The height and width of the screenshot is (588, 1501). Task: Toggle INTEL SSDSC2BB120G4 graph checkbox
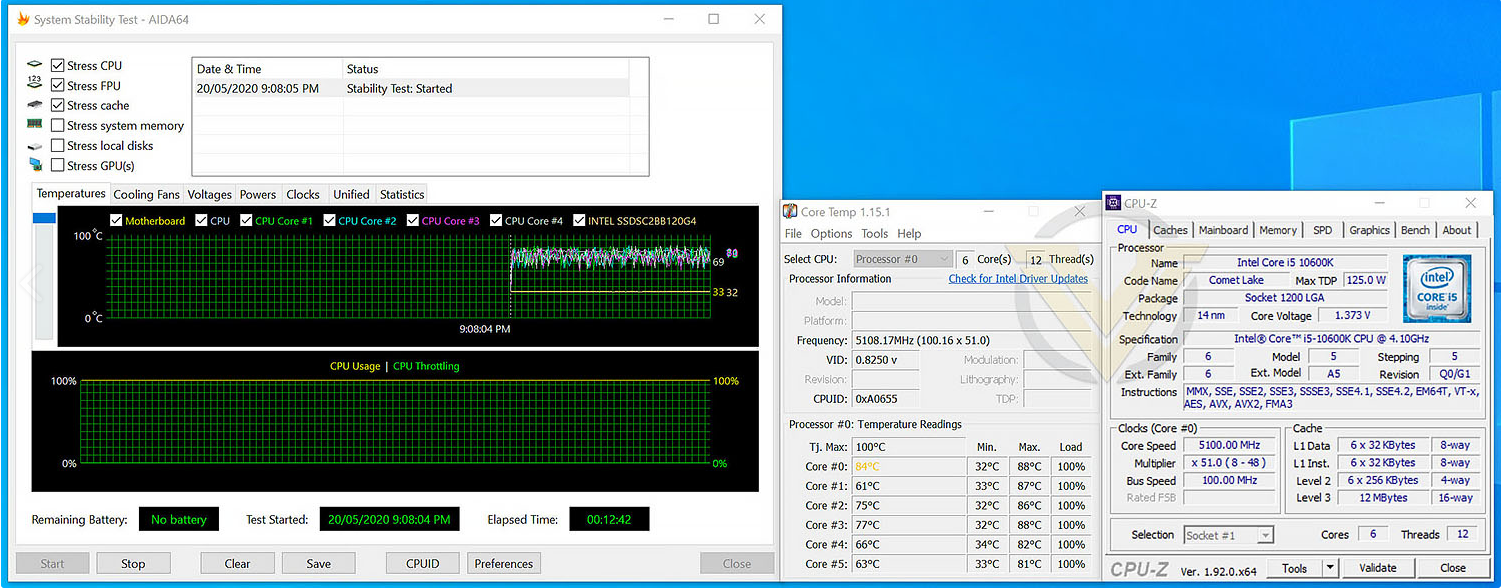coord(579,220)
